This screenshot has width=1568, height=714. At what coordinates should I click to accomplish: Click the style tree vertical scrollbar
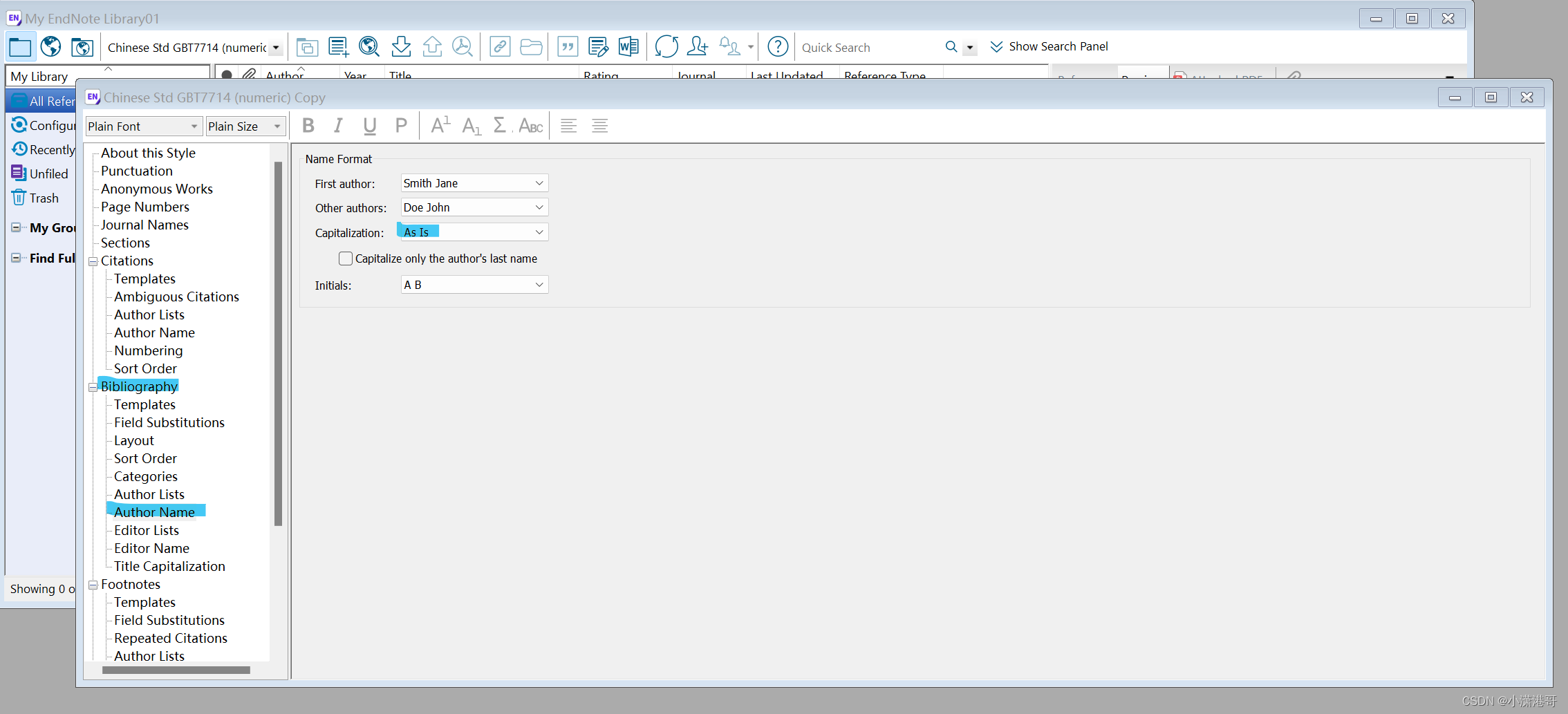point(278,344)
